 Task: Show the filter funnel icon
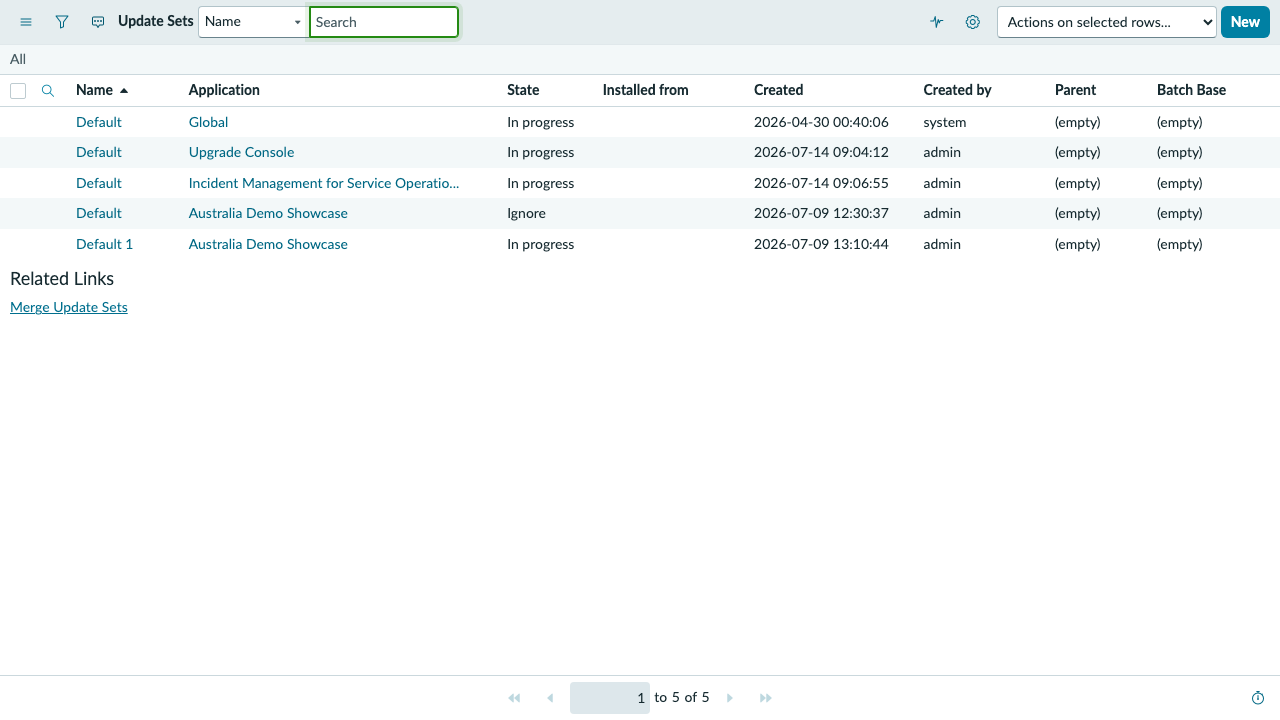coord(62,22)
